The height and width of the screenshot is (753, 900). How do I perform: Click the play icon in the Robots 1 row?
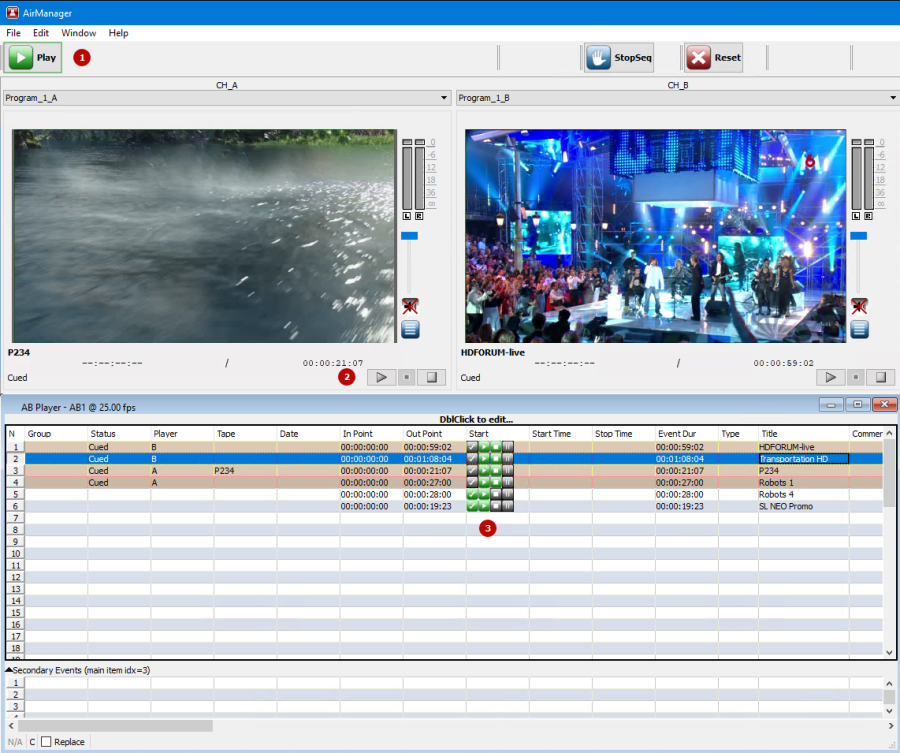coord(484,483)
